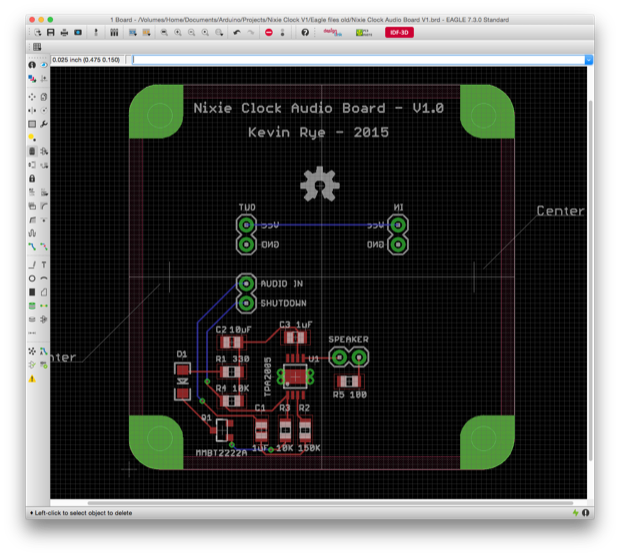620x556 pixels.
Task: Select the Miter tool
Action: (x=44, y=206)
